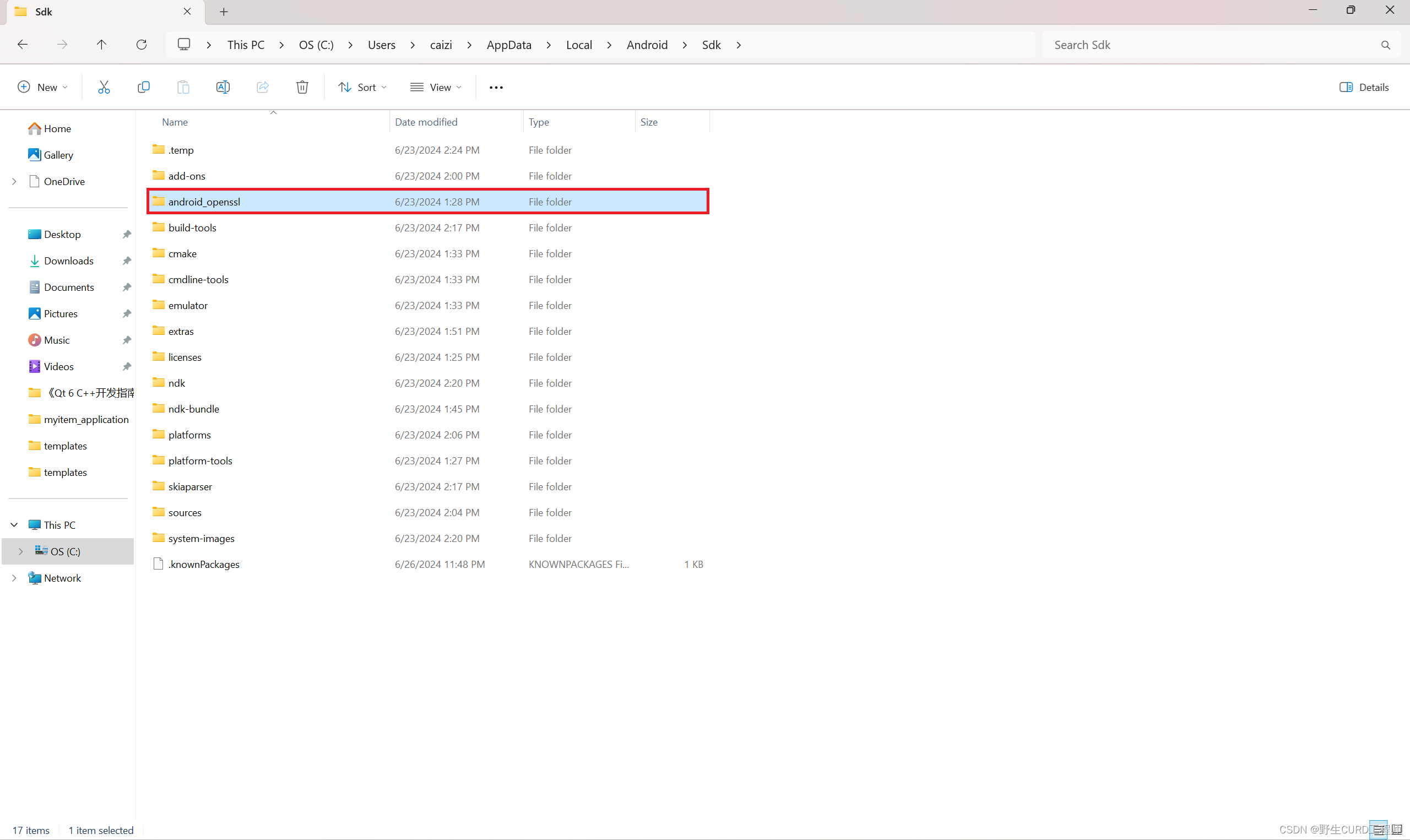
Task: Click the Cut scissors icon
Action: (x=104, y=87)
